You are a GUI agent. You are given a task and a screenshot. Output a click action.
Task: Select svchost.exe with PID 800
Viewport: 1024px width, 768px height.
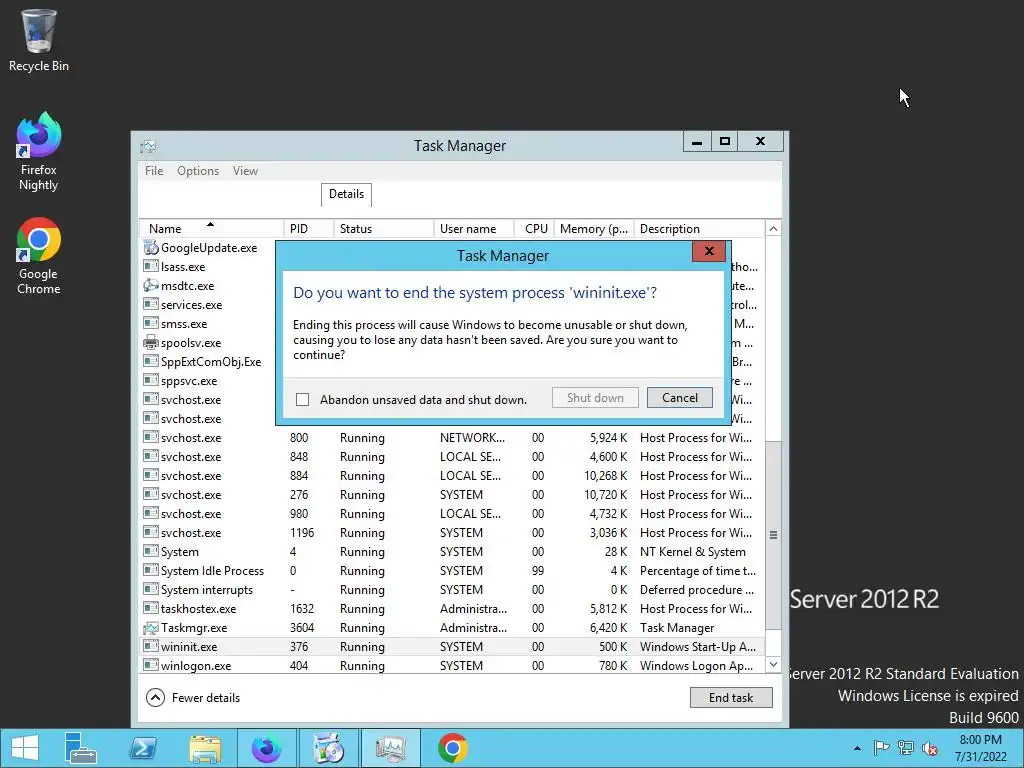[x=452, y=438]
